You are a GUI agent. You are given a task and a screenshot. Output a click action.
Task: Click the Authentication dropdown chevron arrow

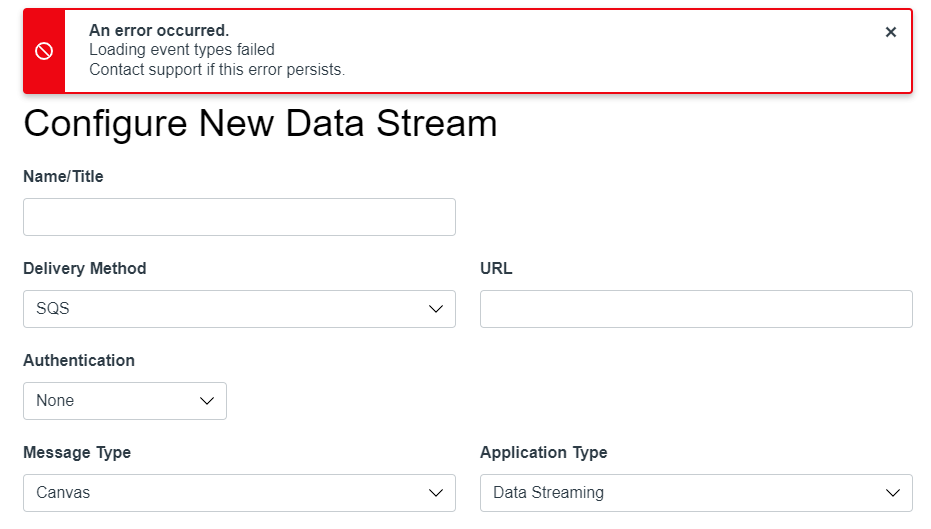pyautogui.click(x=207, y=401)
